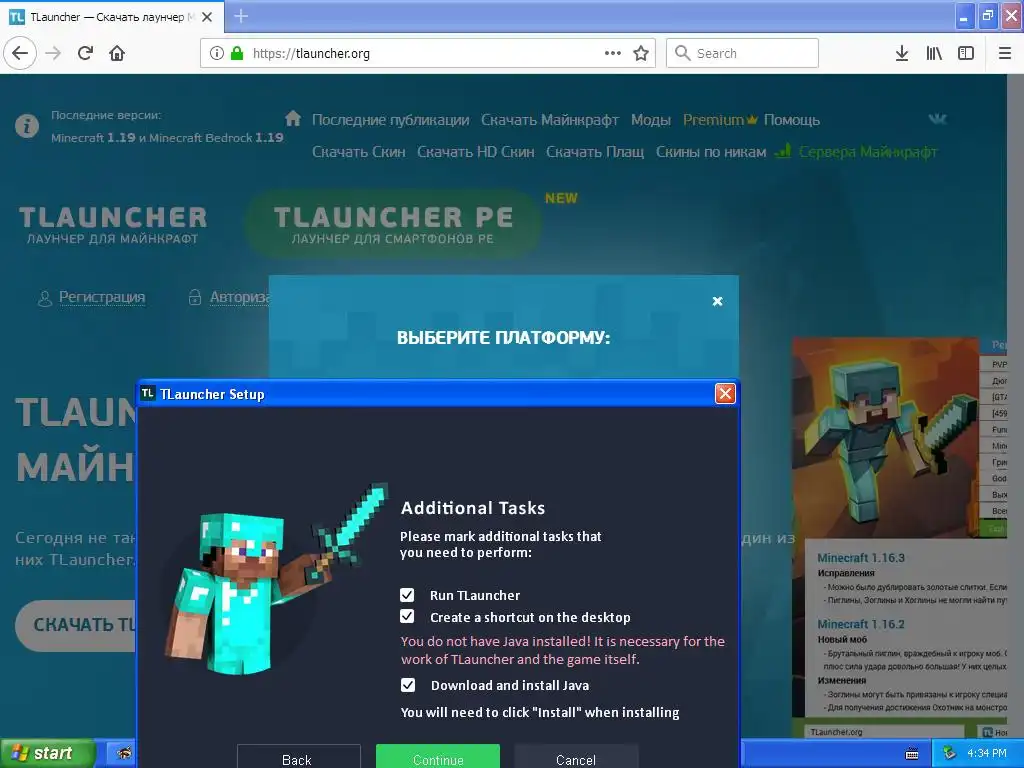
Task: Open the VK social icon
Action: click(937, 119)
